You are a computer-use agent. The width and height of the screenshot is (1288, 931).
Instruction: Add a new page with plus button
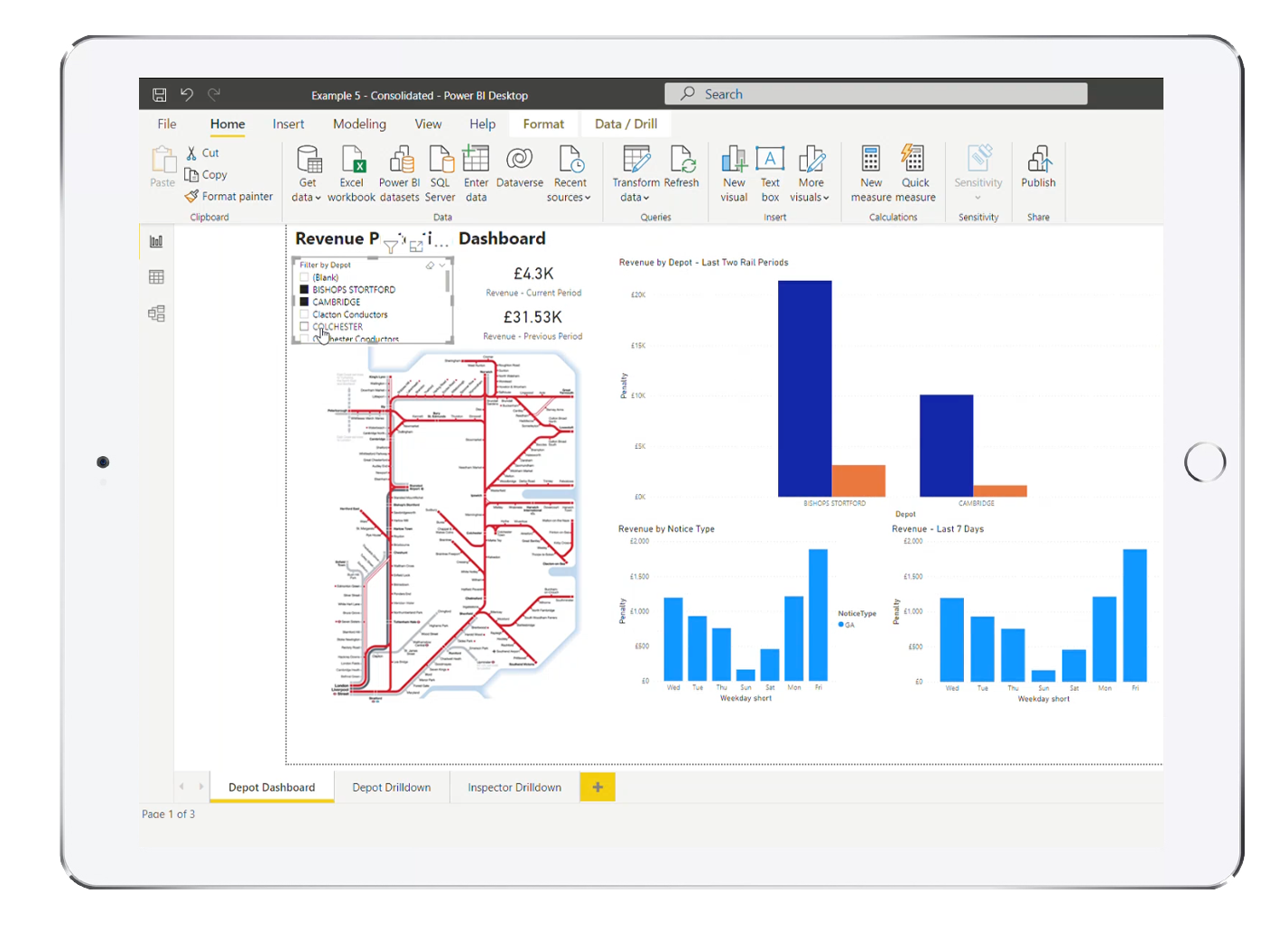(x=598, y=787)
